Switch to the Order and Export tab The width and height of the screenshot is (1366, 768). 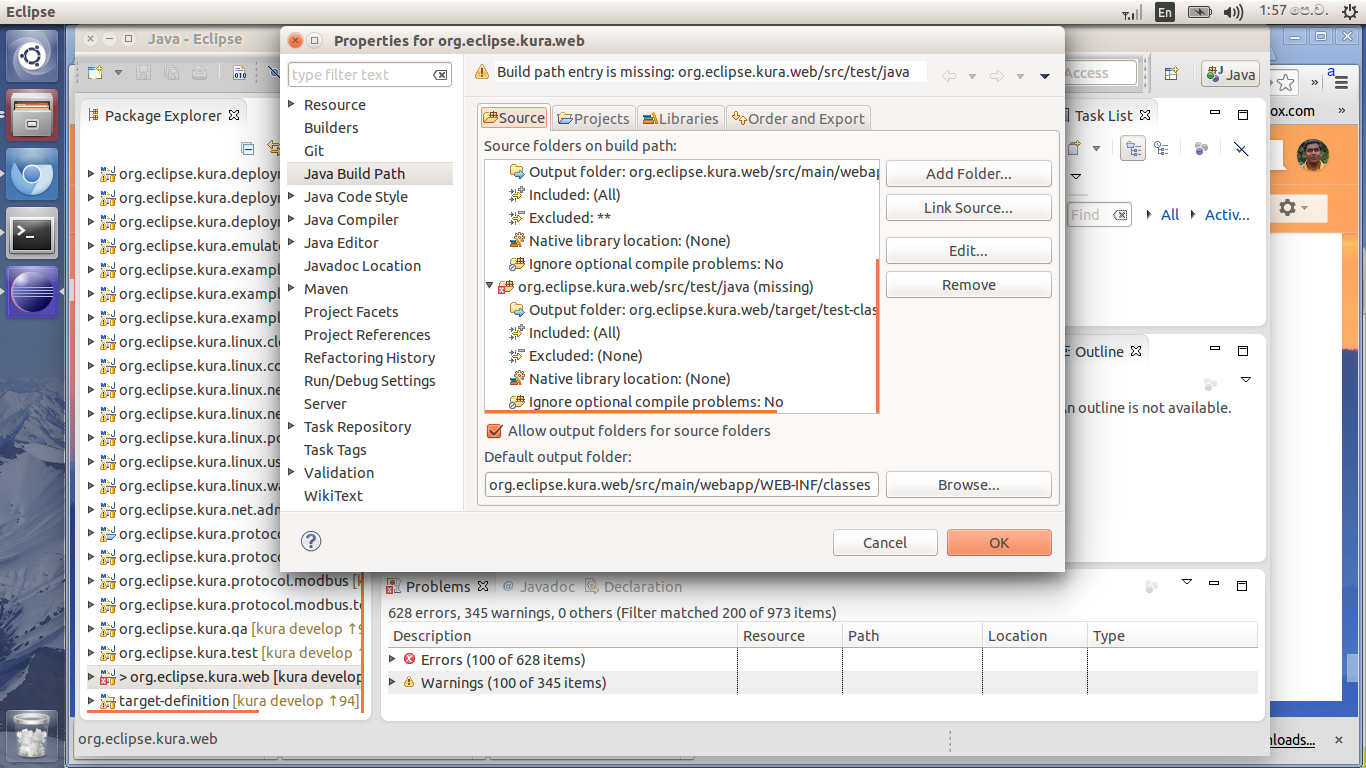(x=798, y=118)
